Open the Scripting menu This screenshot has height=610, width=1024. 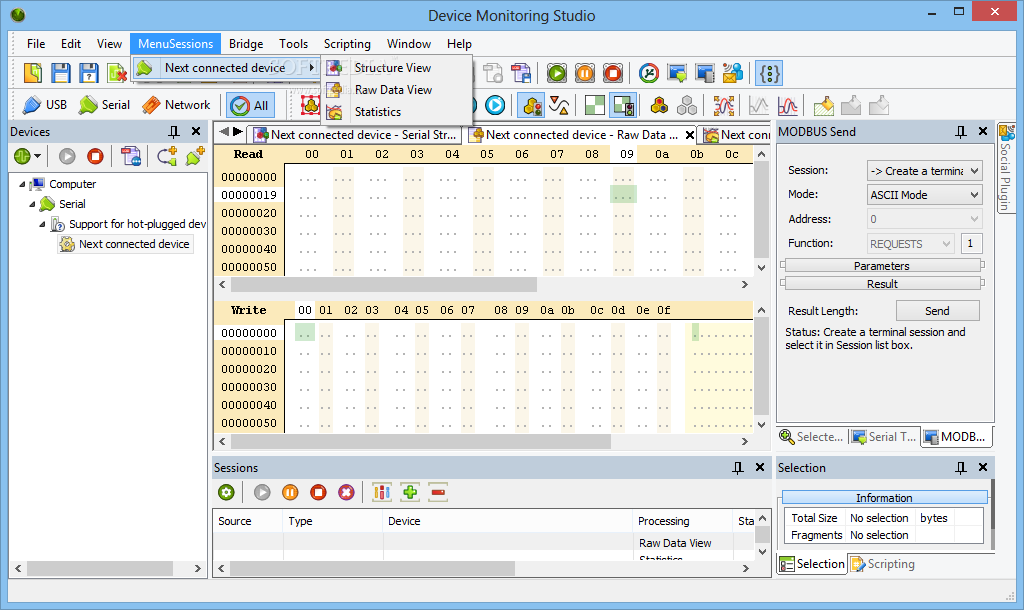pyautogui.click(x=347, y=44)
